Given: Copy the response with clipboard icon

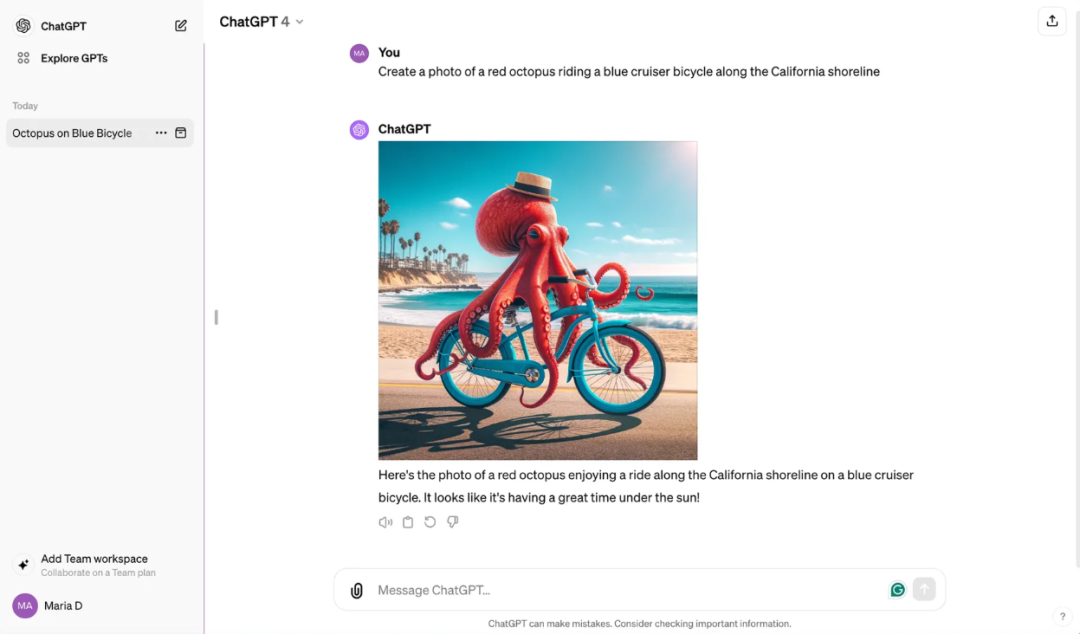Looking at the screenshot, I should pyautogui.click(x=408, y=522).
